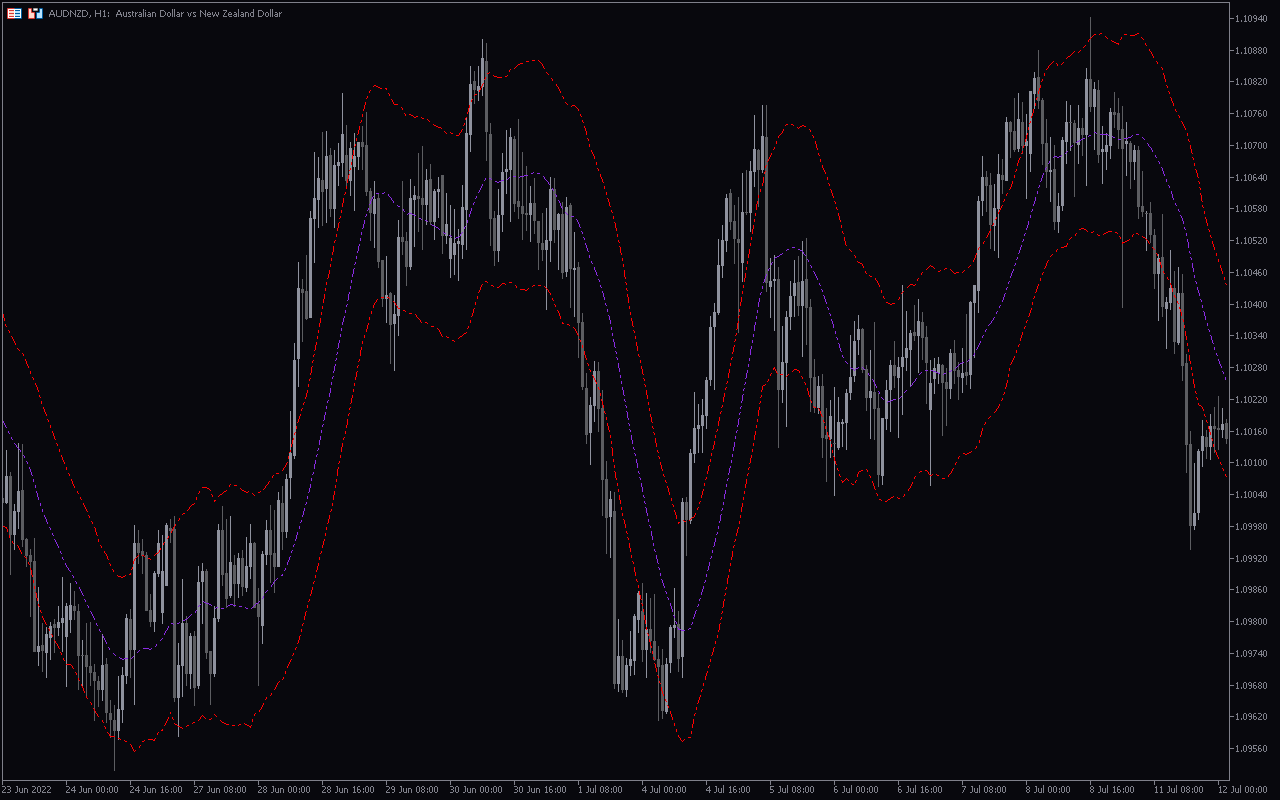Click the 1.09620 price label
The height and width of the screenshot is (800, 1280).
(x=1252, y=717)
